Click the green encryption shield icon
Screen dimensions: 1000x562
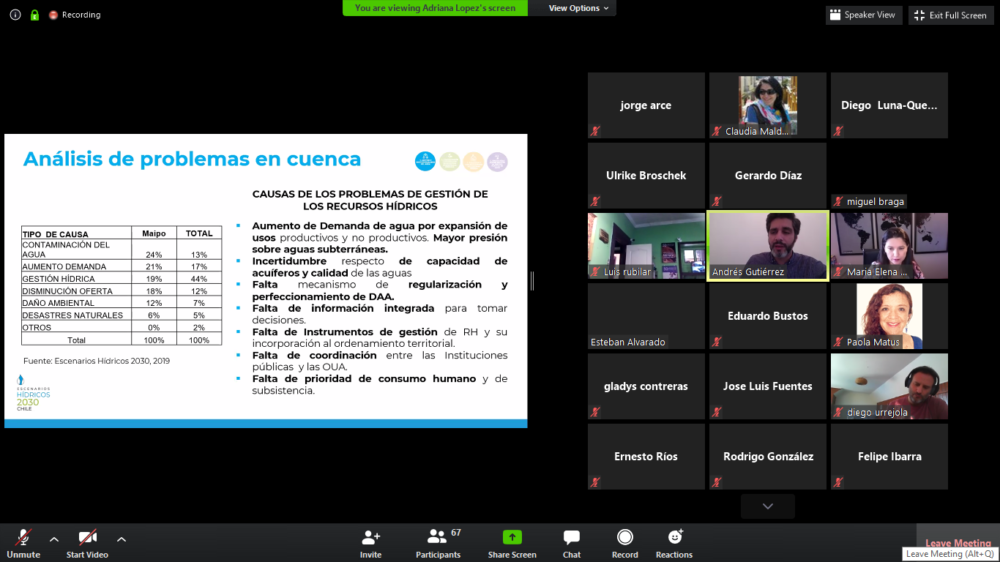tap(35, 15)
